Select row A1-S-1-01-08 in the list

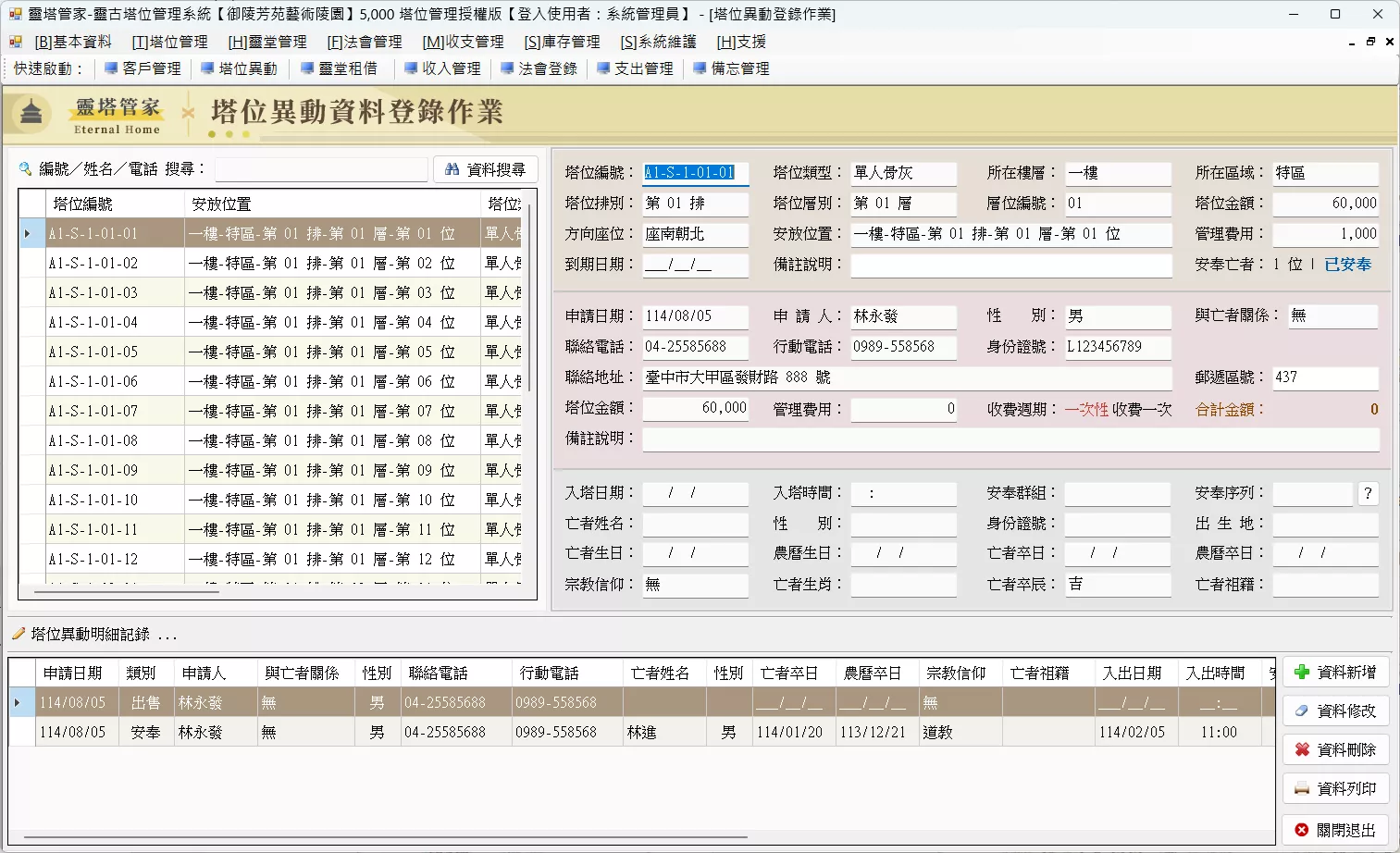[268, 440]
